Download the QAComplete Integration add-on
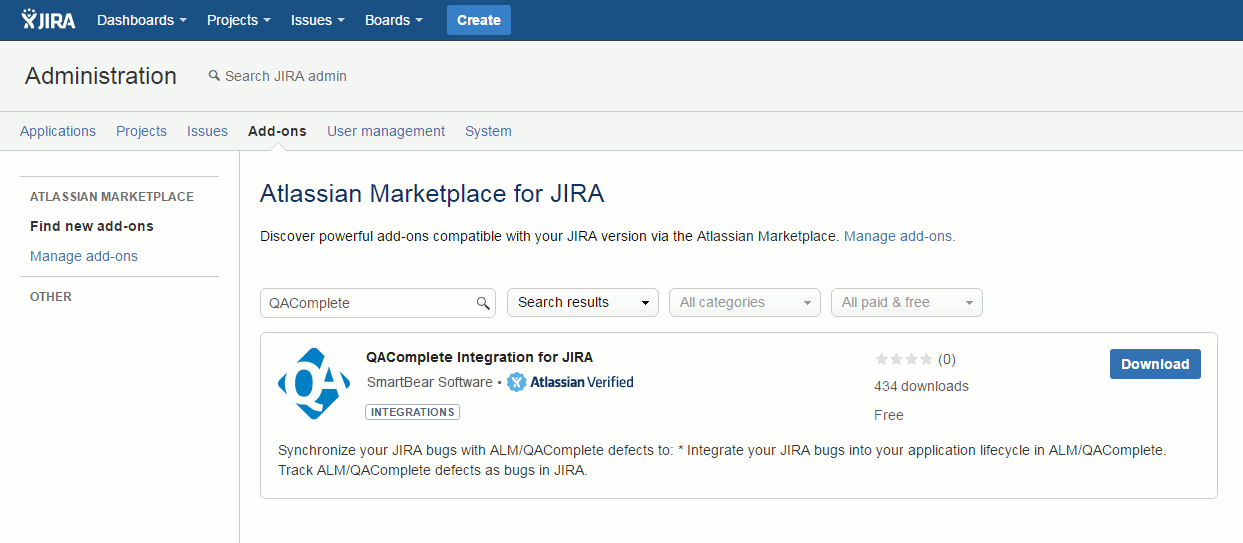The image size is (1243, 543). (1154, 364)
